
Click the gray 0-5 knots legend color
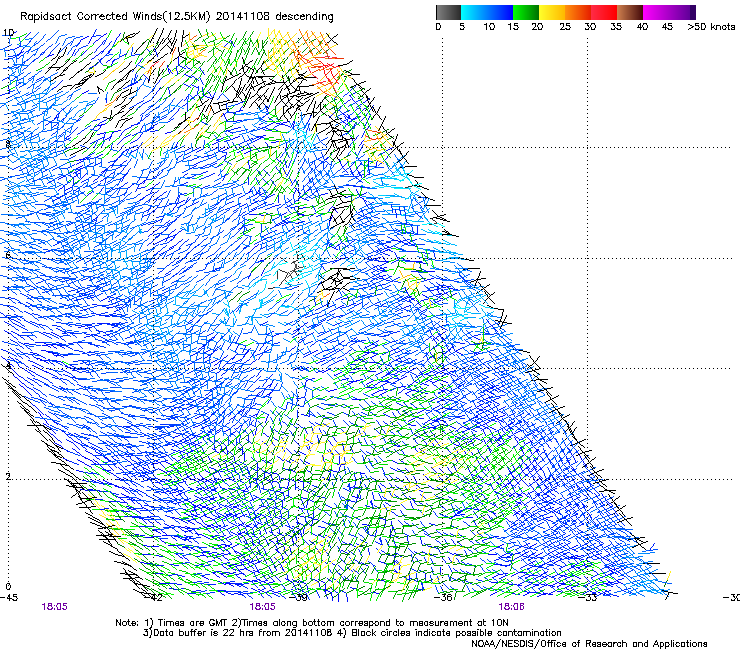(x=448, y=12)
